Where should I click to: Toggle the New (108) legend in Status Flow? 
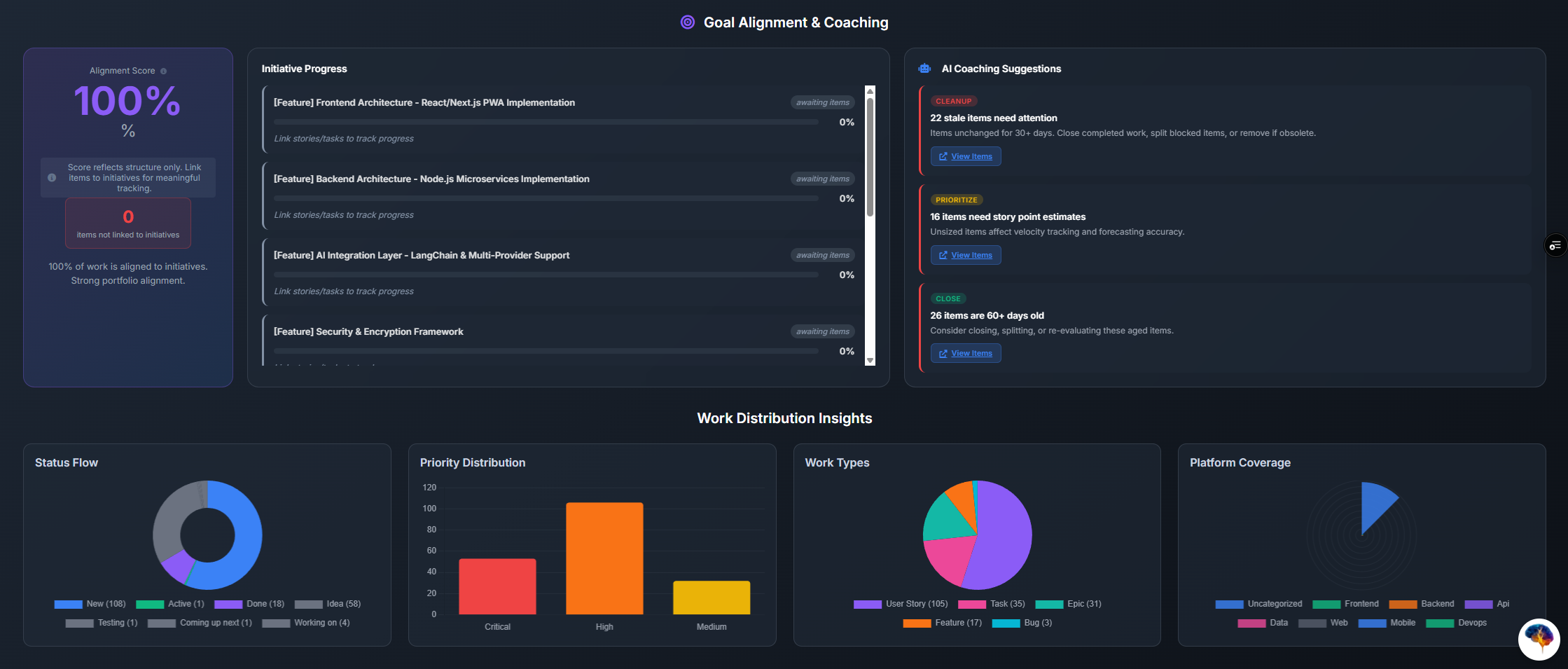90,603
